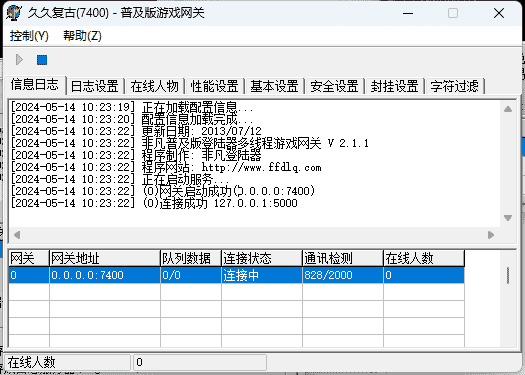Select gateway address cell 0.0.0.0:7400

(x=105, y=275)
